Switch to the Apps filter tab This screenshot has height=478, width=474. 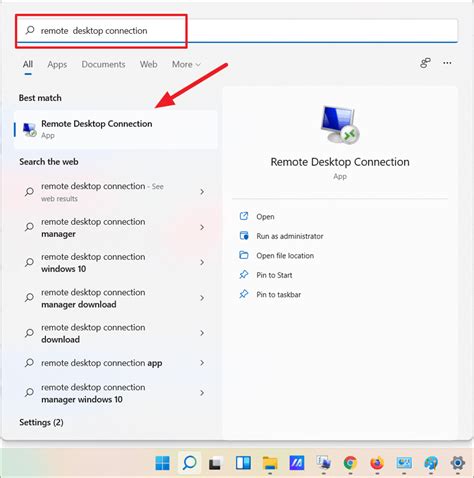pyautogui.click(x=57, y=64)
